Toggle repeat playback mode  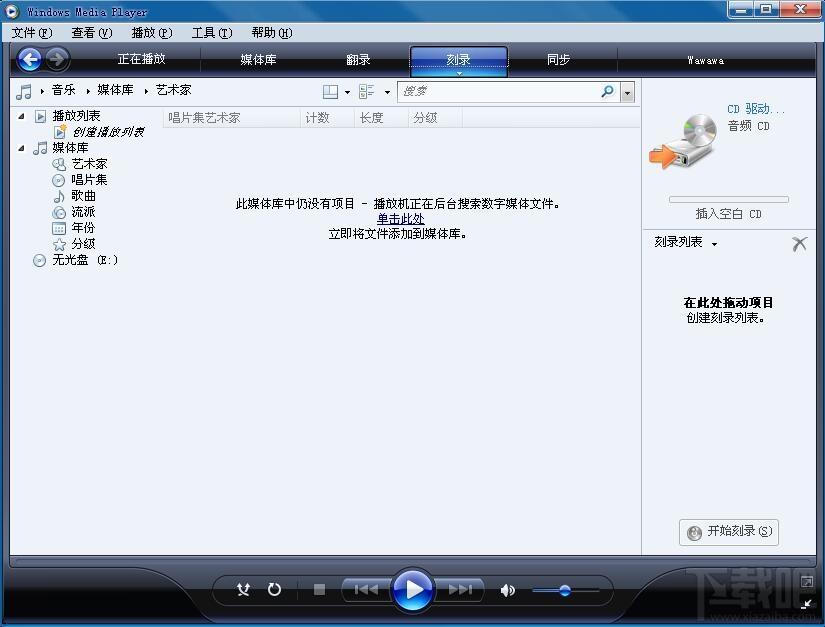(274, 590)
